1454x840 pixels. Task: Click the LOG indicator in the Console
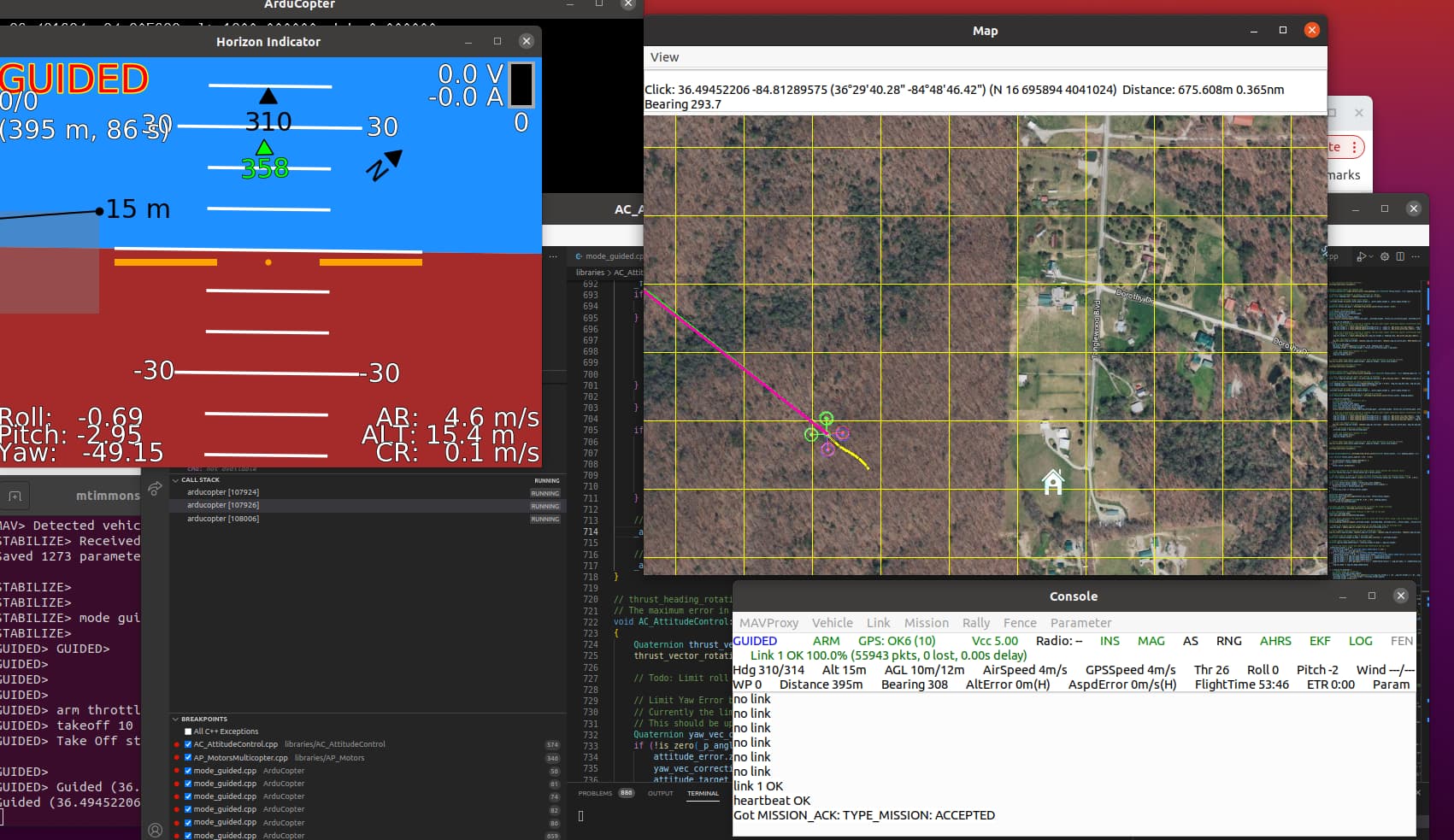(x=1360, y=641)
